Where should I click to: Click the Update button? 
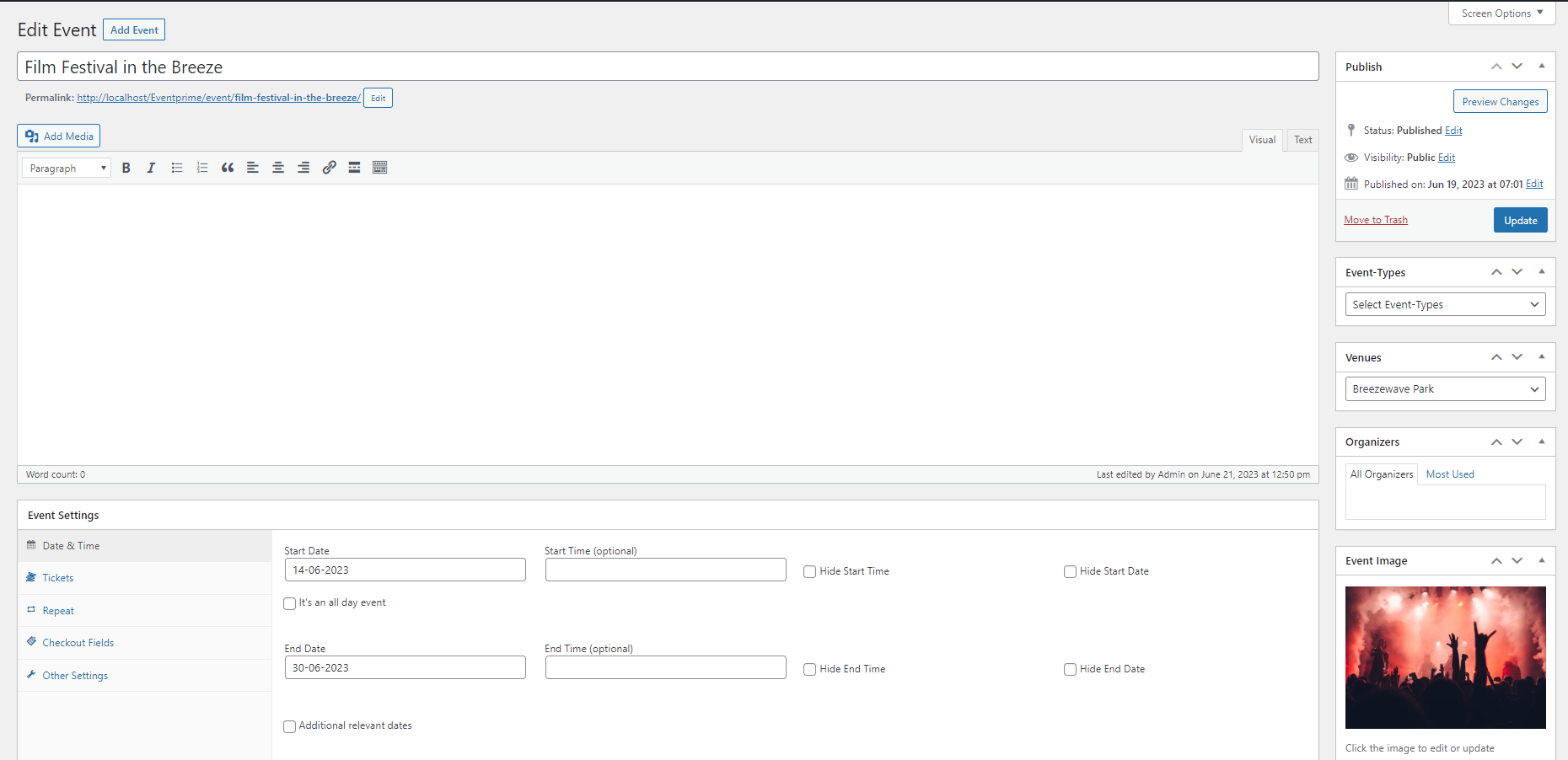tap(1520, 220)
